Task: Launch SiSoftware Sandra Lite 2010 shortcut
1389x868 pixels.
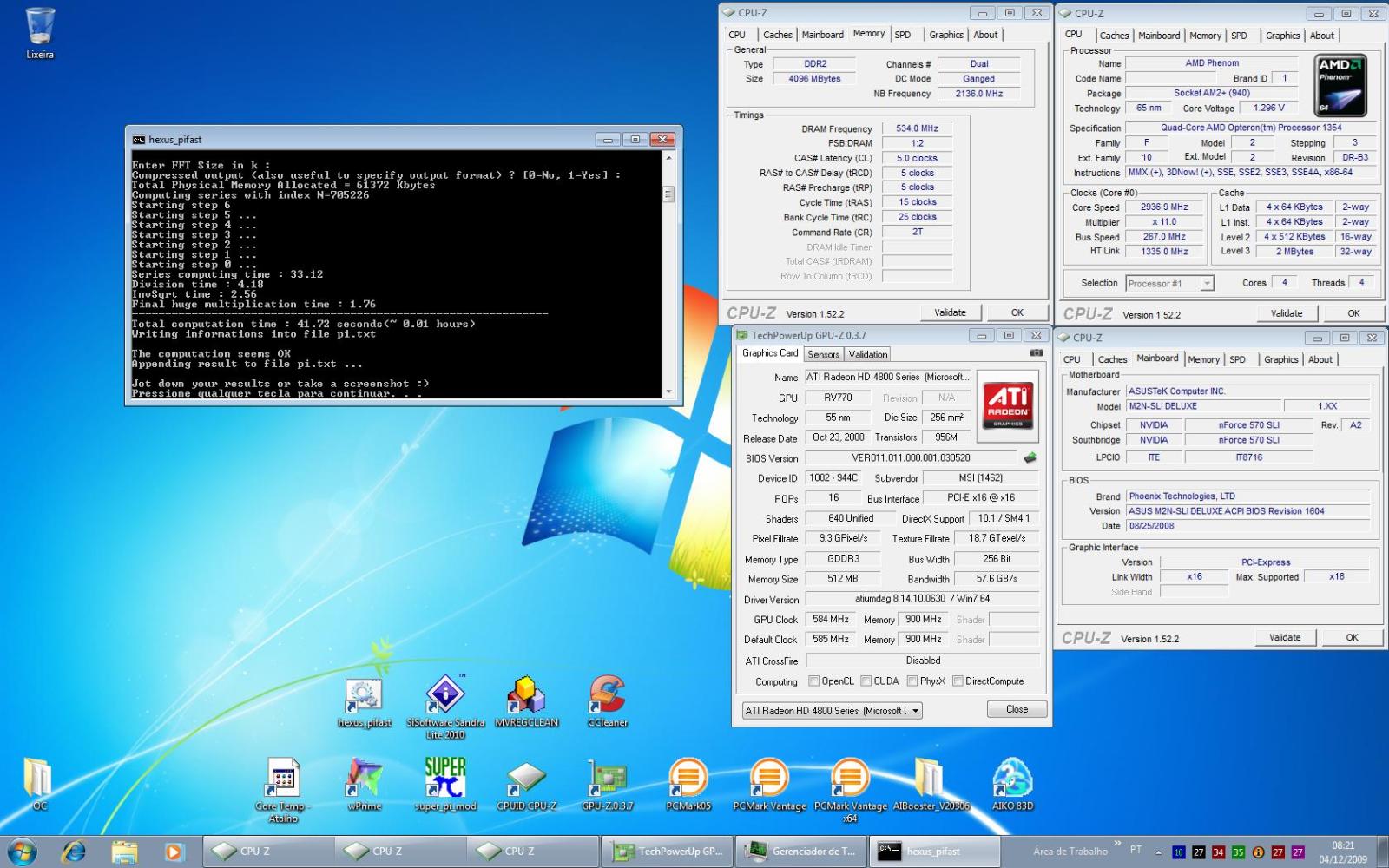Action: (445, 707)
